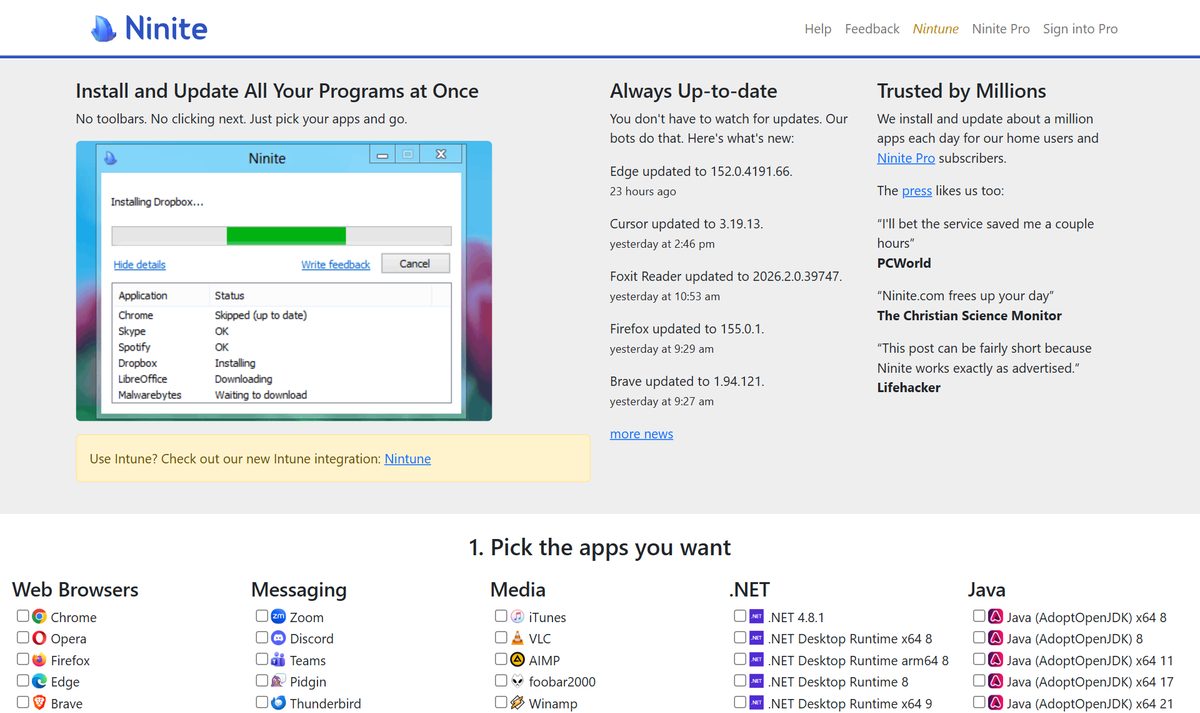Open Help in the top navigation
Screen dimensions: 1200x713
[x=818, y=29]
